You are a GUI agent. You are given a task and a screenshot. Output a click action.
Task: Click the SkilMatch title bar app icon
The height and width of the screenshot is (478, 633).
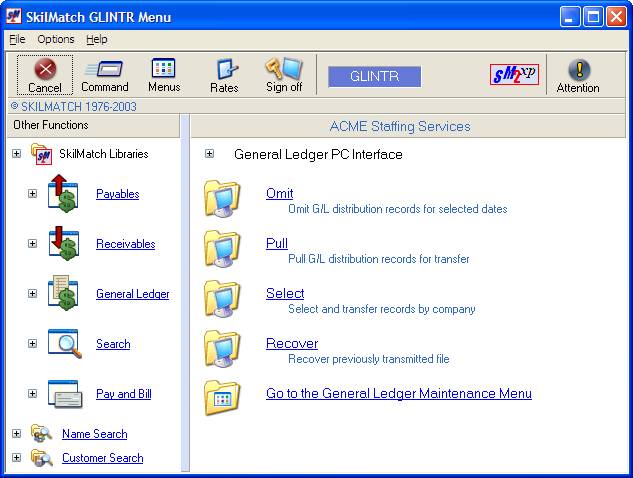tap(14, 16)
